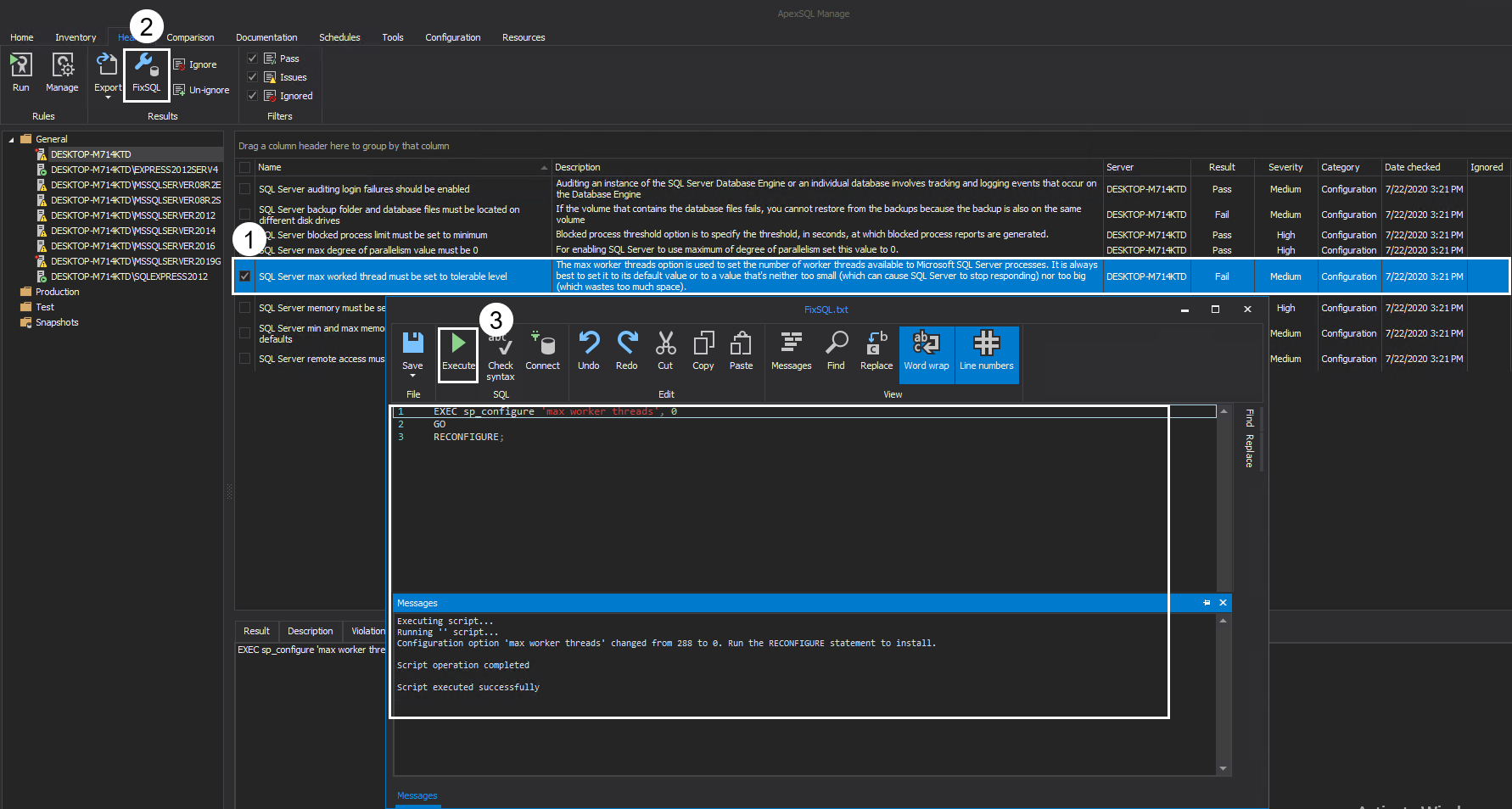The height and width of the screenshot is (809, 1512).
Task: Click the Ignore result button
Action: pos(196,64)
